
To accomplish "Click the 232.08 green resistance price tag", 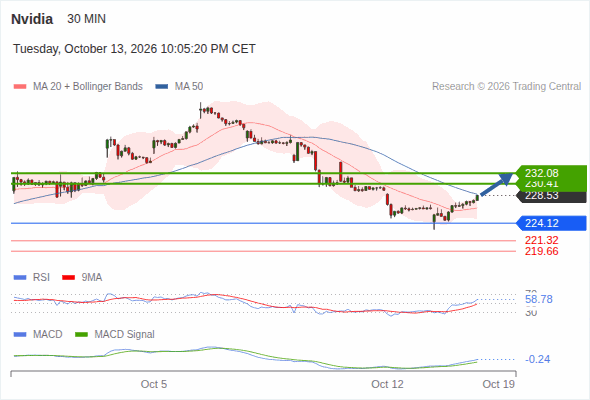I will pyautogui.click(x=552, y=173).
